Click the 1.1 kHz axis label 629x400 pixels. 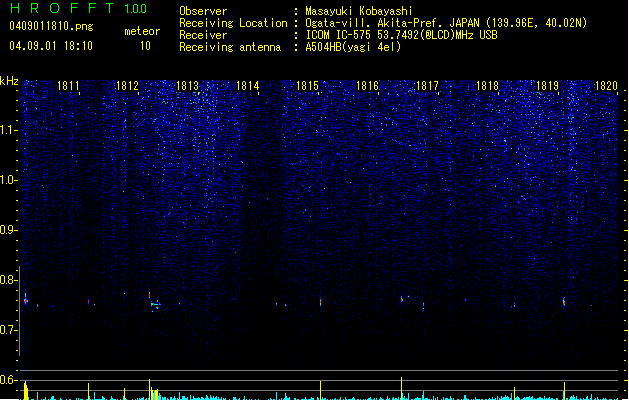(9, 130)
